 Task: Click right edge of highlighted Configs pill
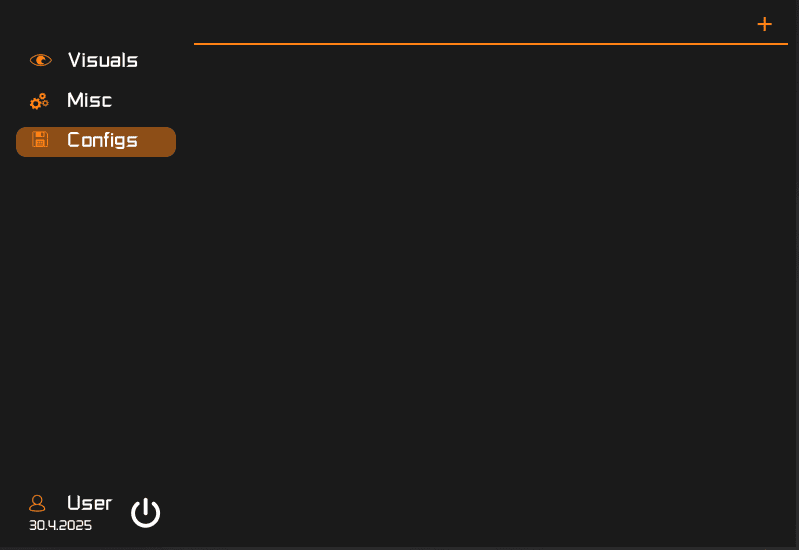tap(168, 142)
